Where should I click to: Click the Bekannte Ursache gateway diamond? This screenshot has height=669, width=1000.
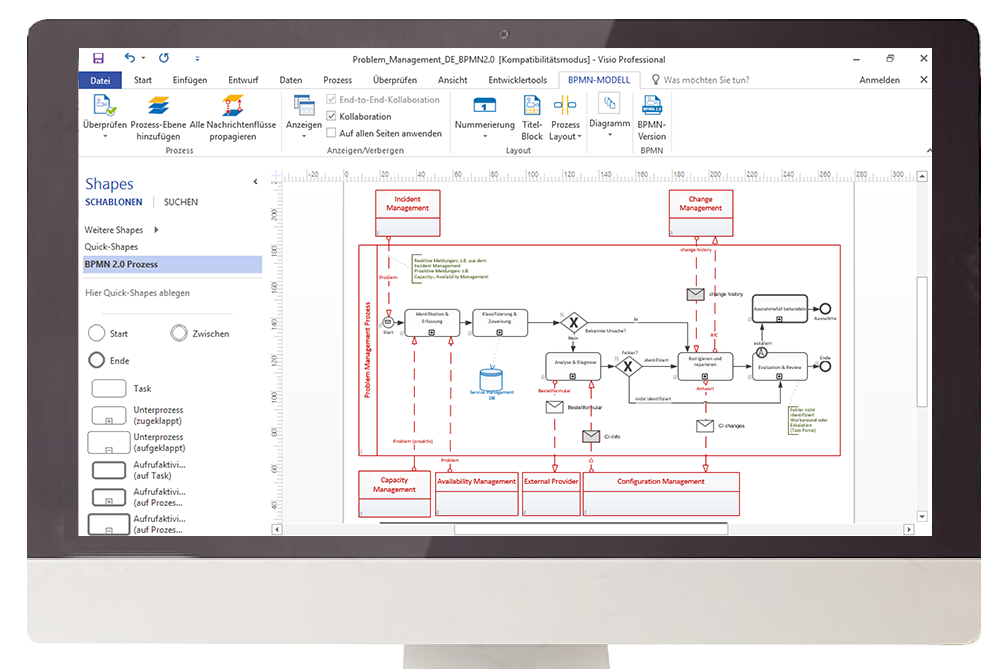point(573,323)
